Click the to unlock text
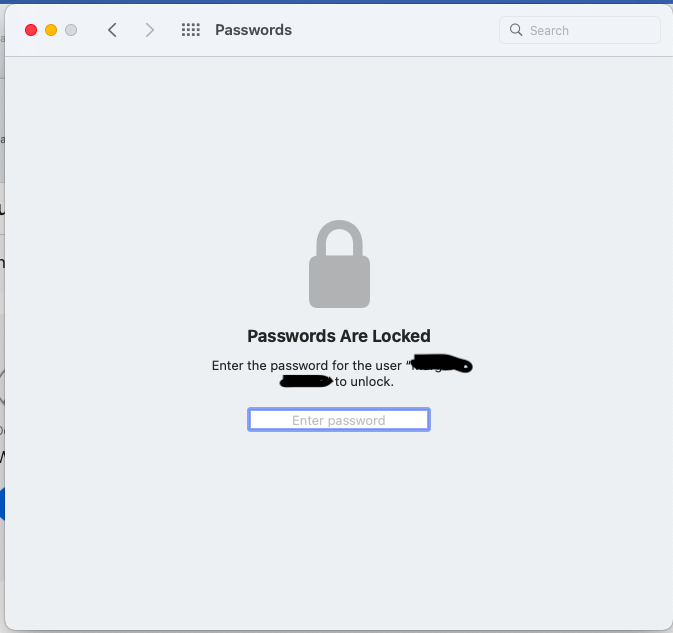The image size is (673, 633). 364,382
